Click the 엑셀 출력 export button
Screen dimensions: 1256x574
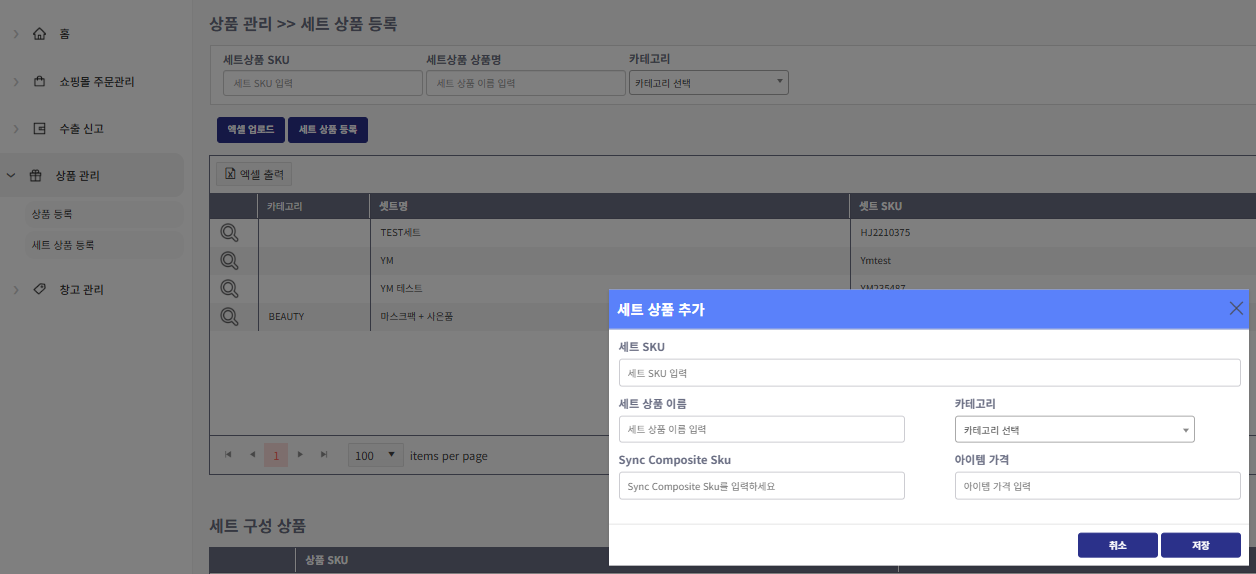click(253, 174)
